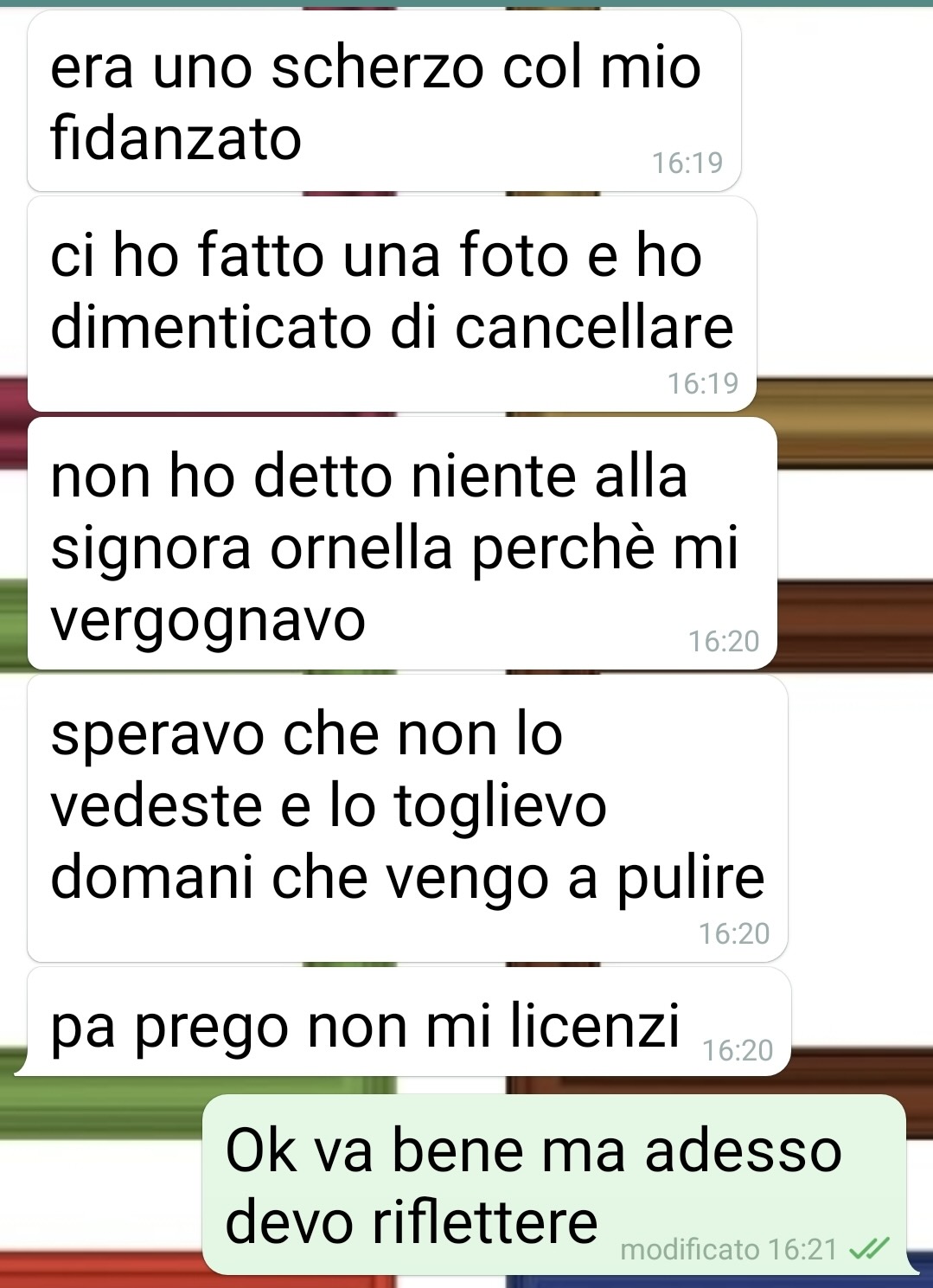Tap the word 'ornella' in the message
The height and width of the screenshot is (1288, 933).
(361, 548)
